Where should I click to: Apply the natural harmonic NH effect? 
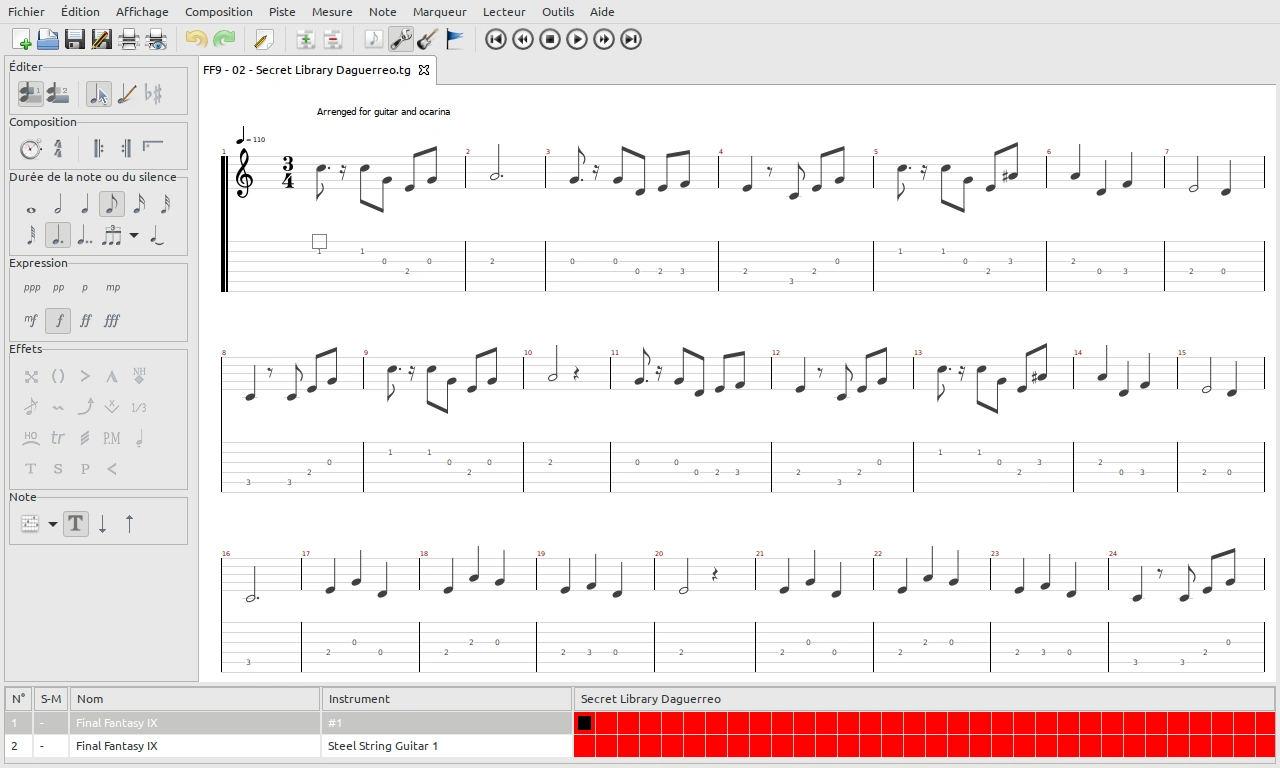pos(139,376)
